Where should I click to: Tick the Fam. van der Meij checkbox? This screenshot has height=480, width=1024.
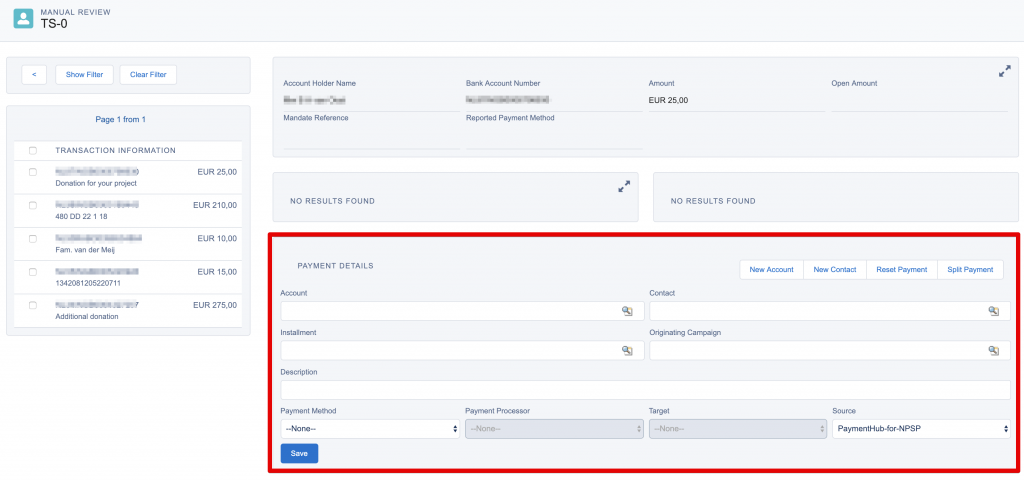(x=33, y=239)
